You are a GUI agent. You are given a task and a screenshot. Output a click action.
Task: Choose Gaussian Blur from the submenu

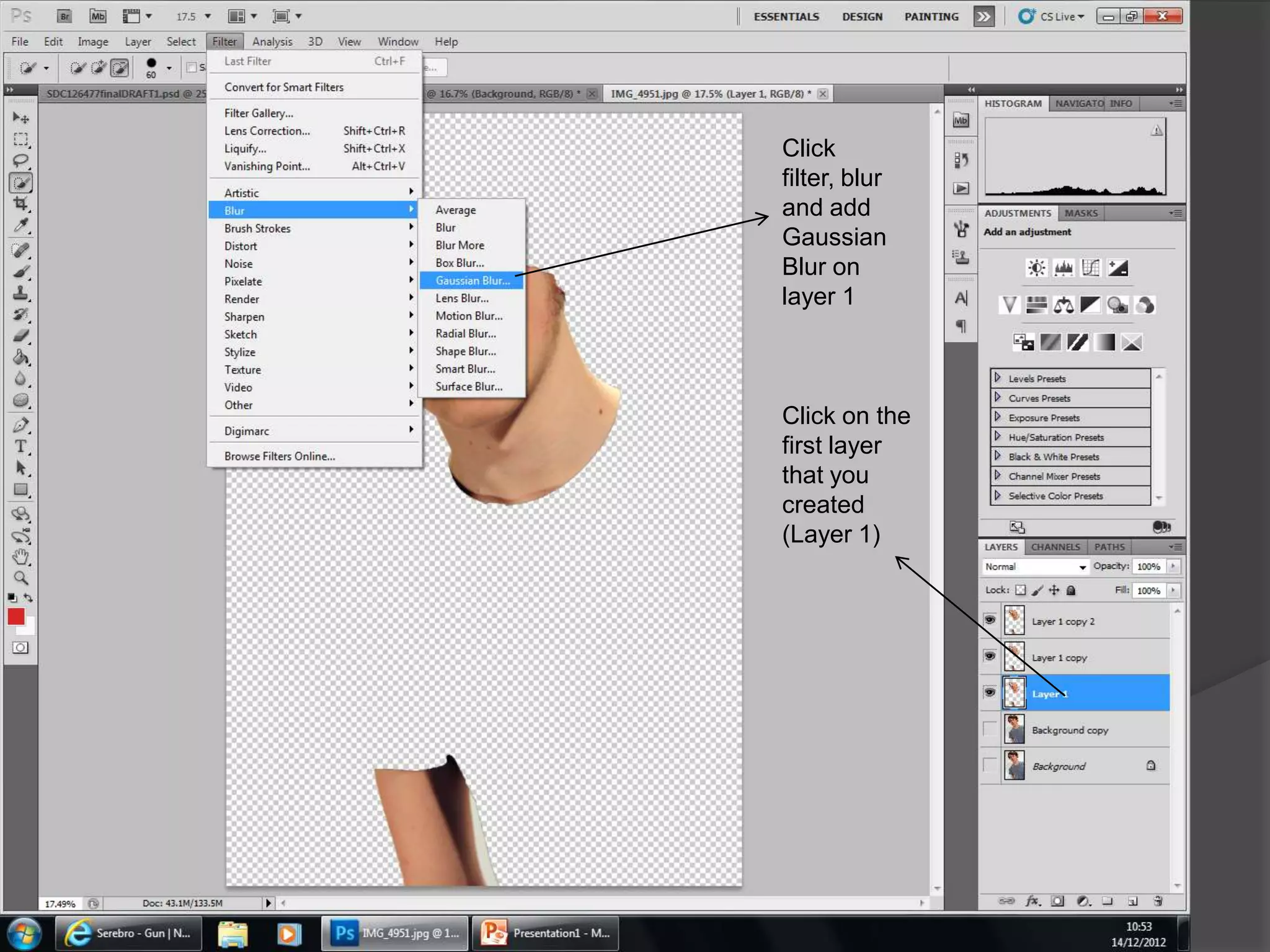472,281
